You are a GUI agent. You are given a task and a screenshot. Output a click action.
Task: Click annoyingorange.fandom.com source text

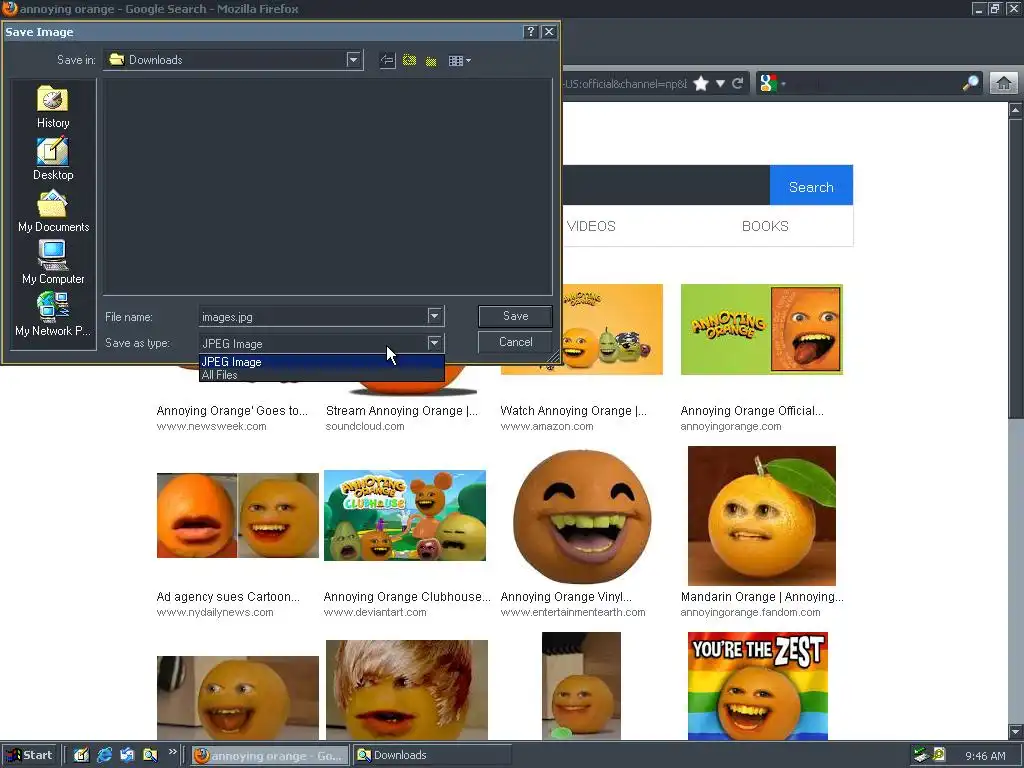coord(750,613)
